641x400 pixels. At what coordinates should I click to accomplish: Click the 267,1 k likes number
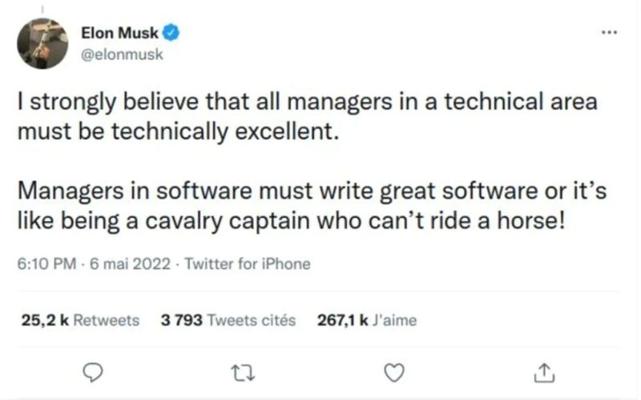[342, 320]
